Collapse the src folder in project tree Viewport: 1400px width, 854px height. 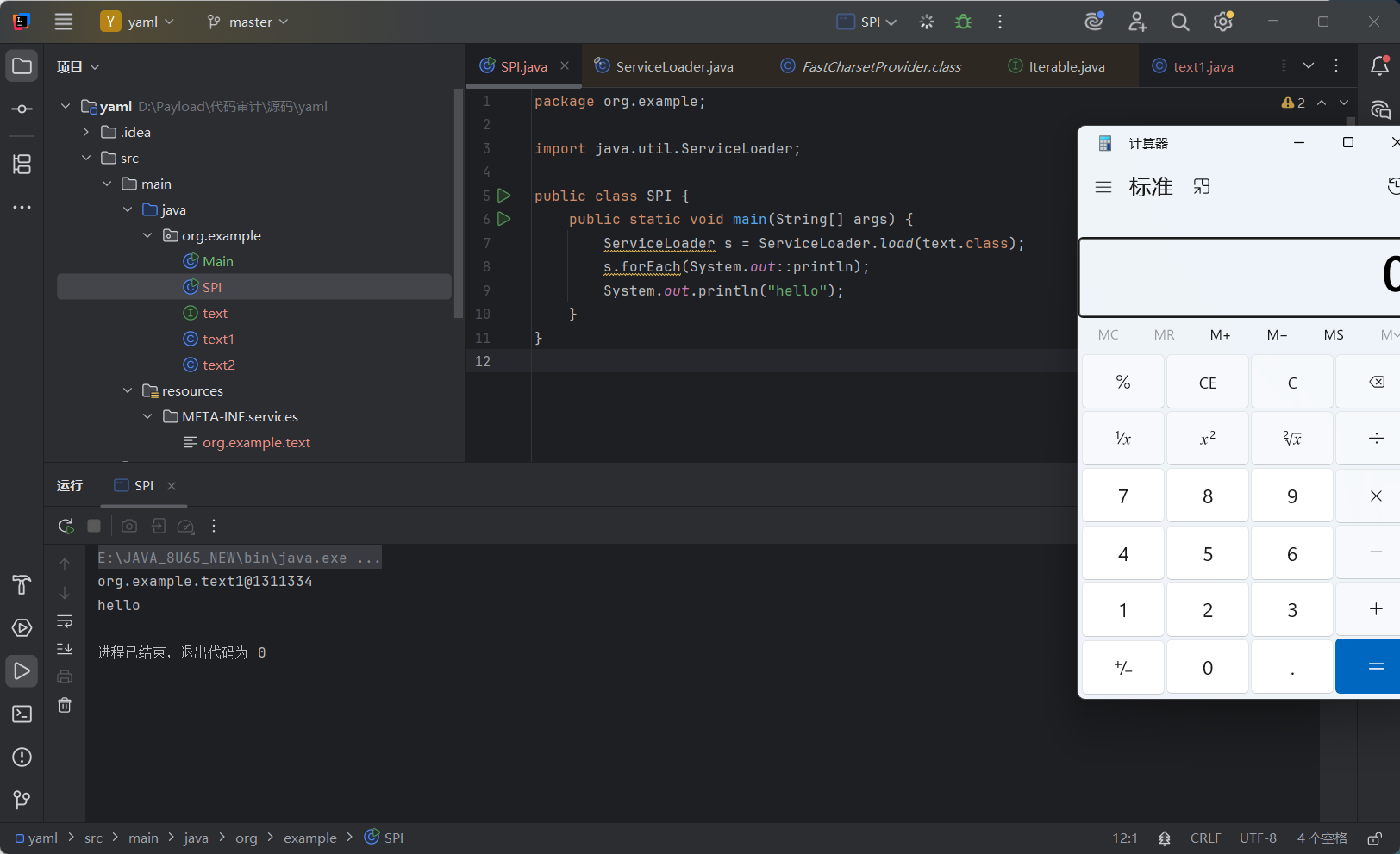tap(86, 158)
